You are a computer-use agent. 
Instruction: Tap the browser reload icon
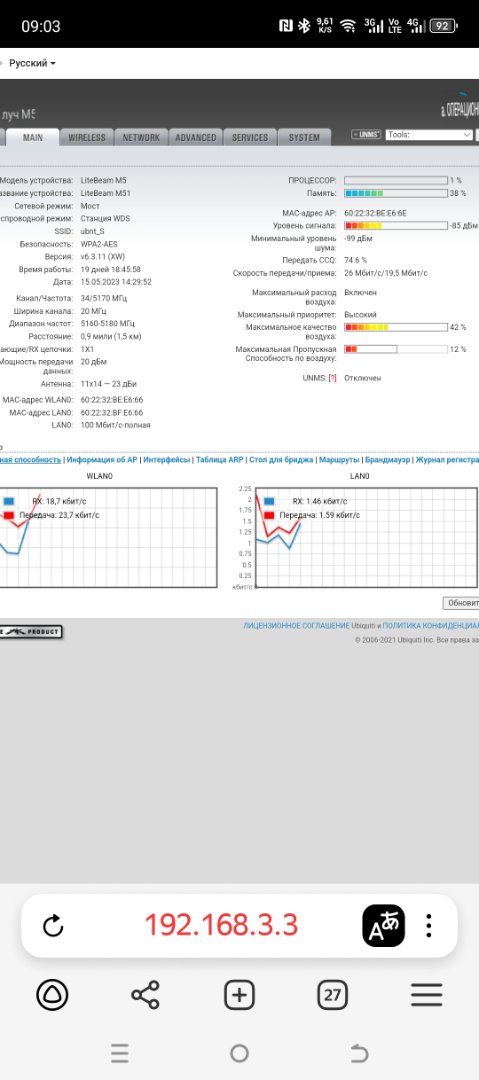coord(53,926)
